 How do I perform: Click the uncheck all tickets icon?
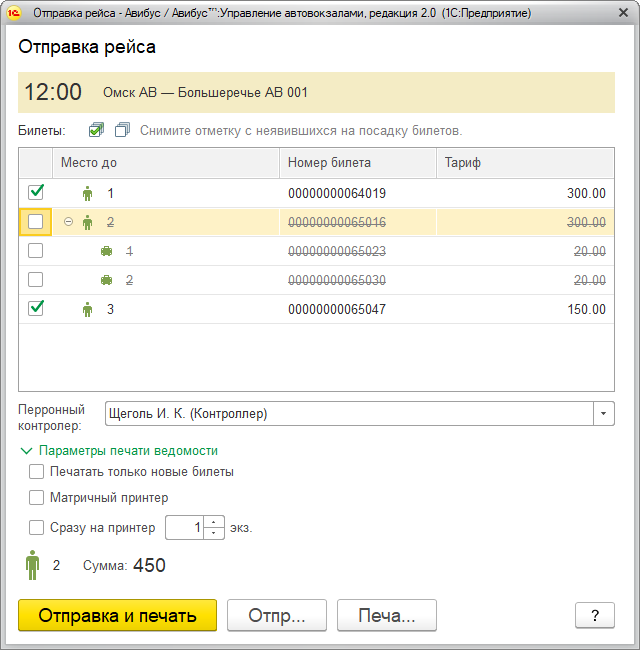(x=122, y=130)
